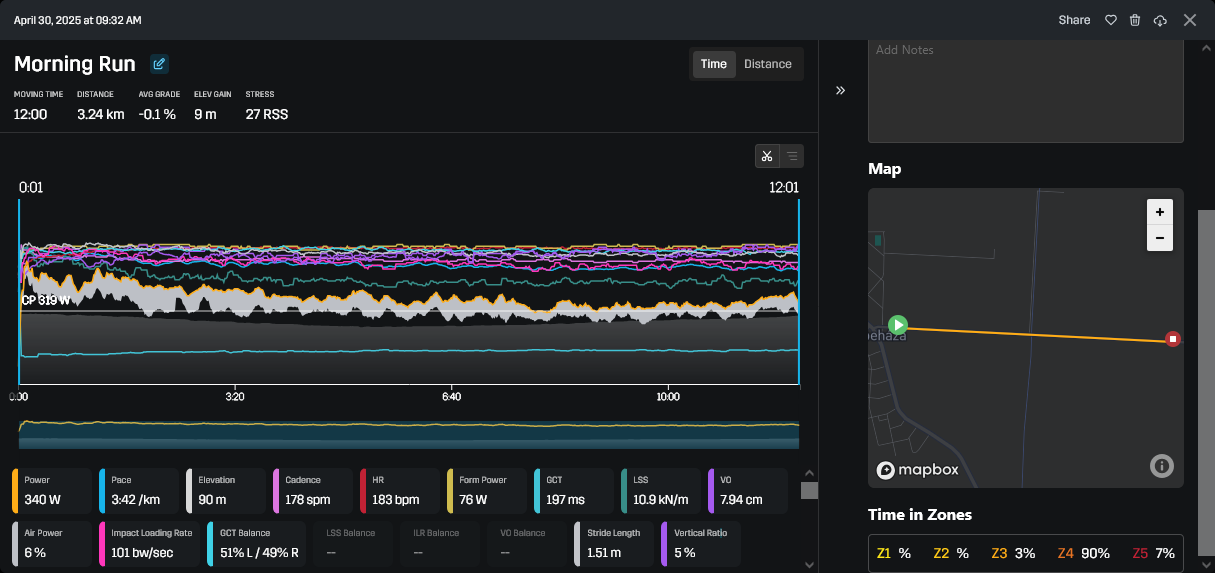Activate the scissors crop tool above chart
Screen dimensions: 1215x573
767,156
